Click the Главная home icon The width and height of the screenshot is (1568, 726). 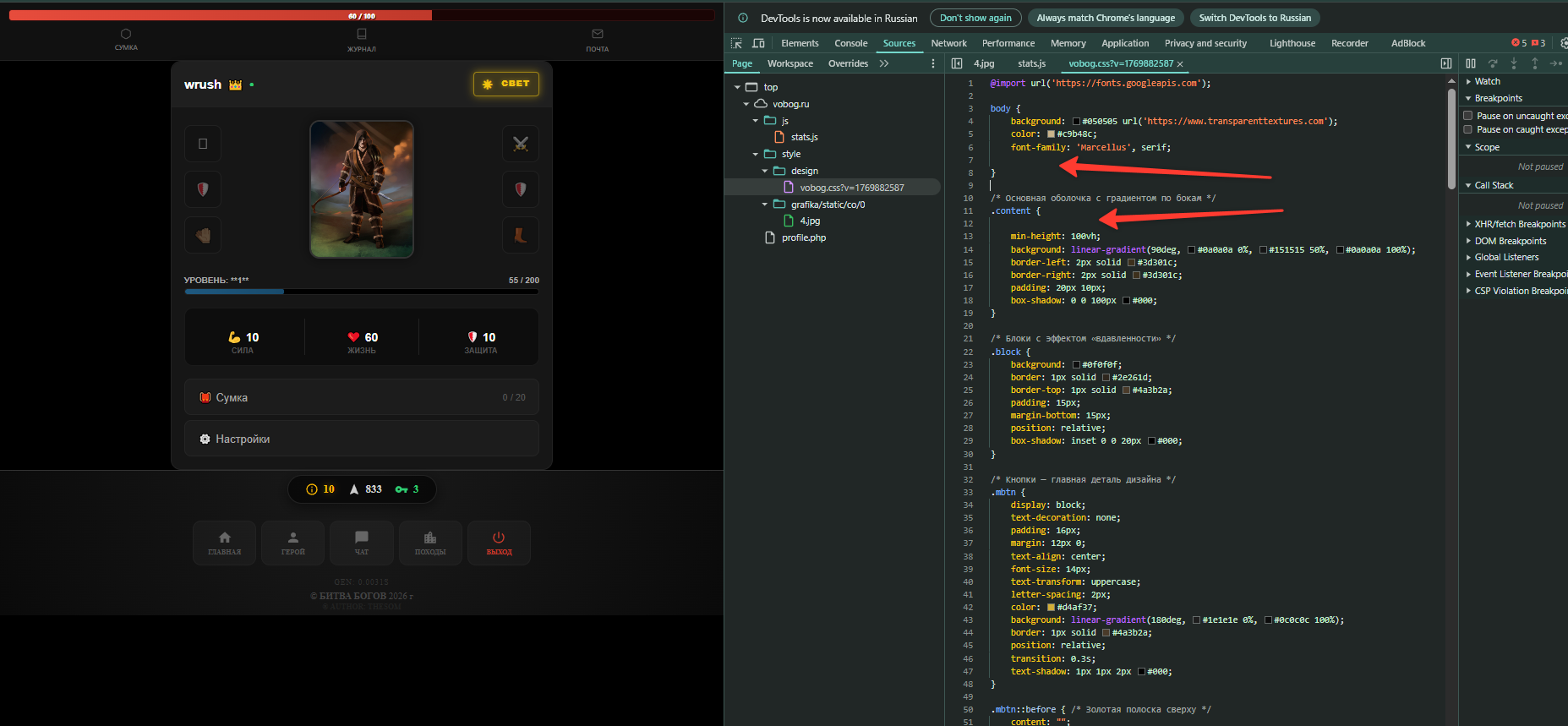pos(225,538)
